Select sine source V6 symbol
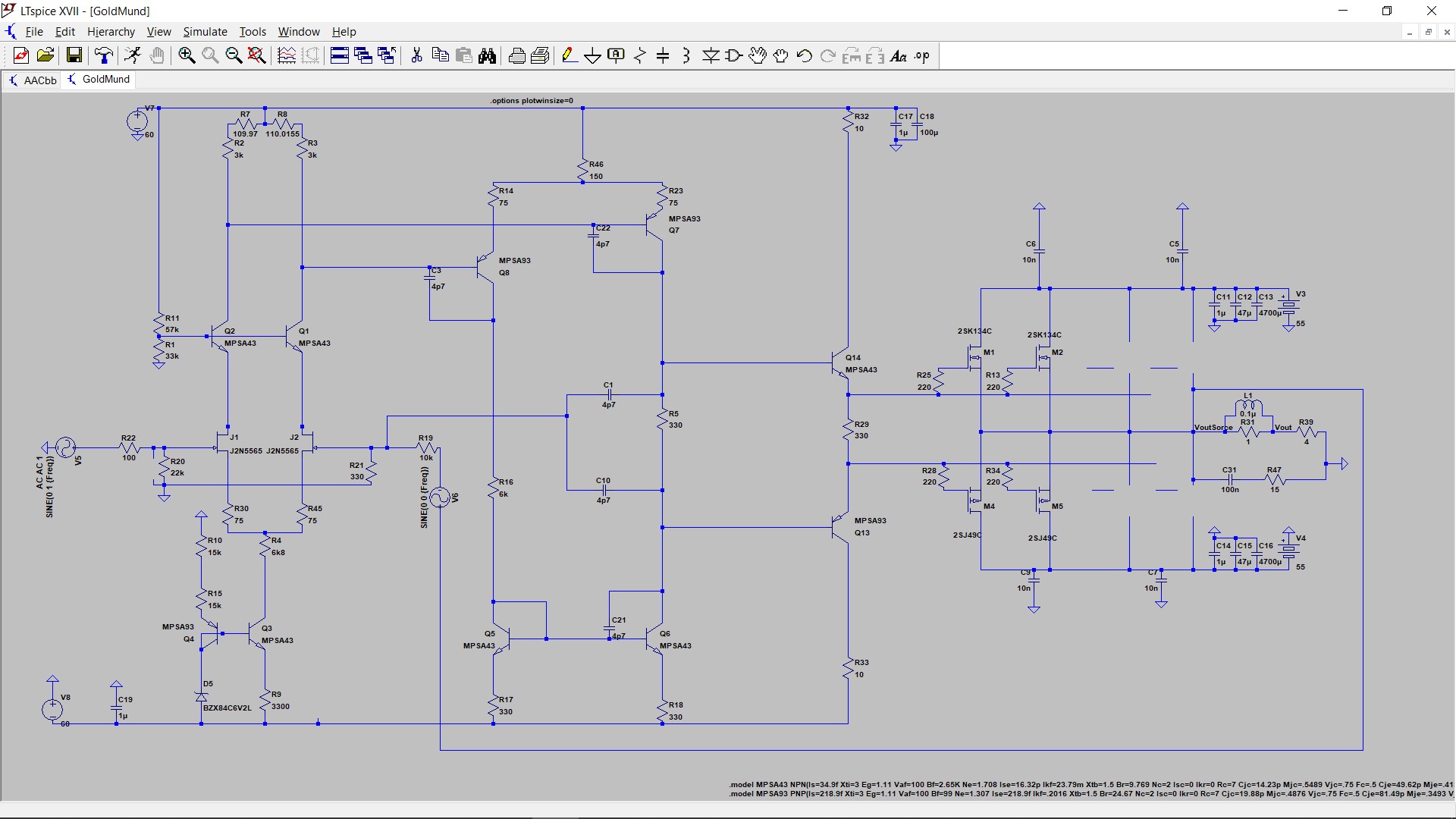Viewport: 1456px width, 819px height. click(x=440, y=497)
